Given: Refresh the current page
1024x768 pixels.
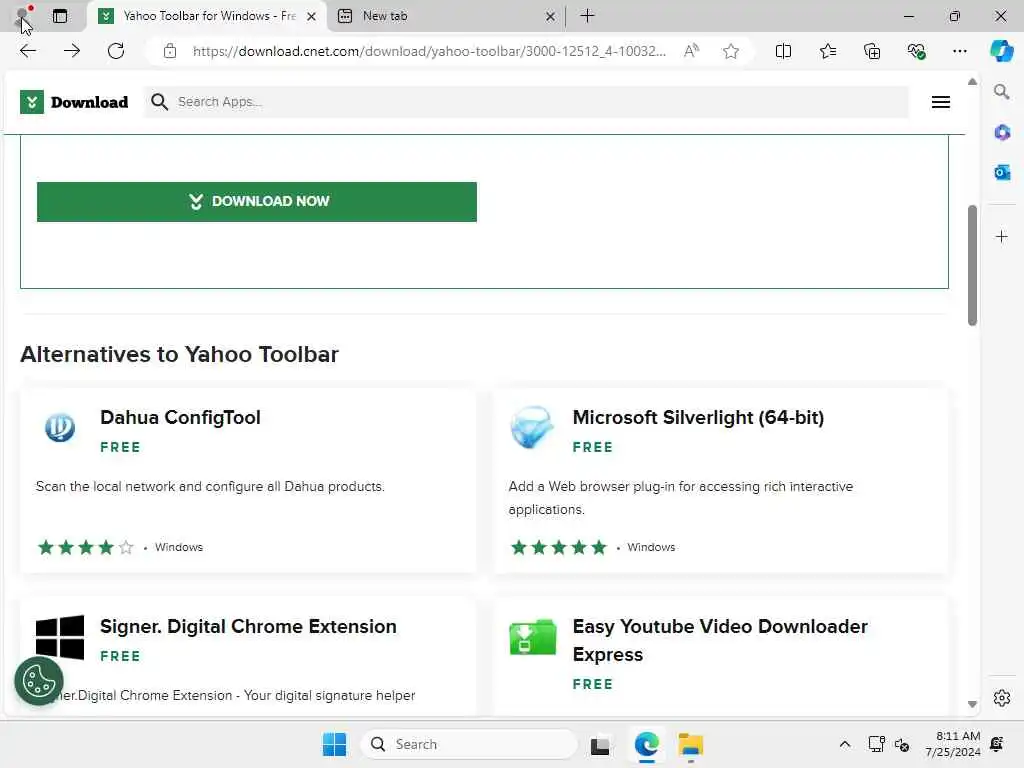Looking at the screenshot, I should 116,51.
